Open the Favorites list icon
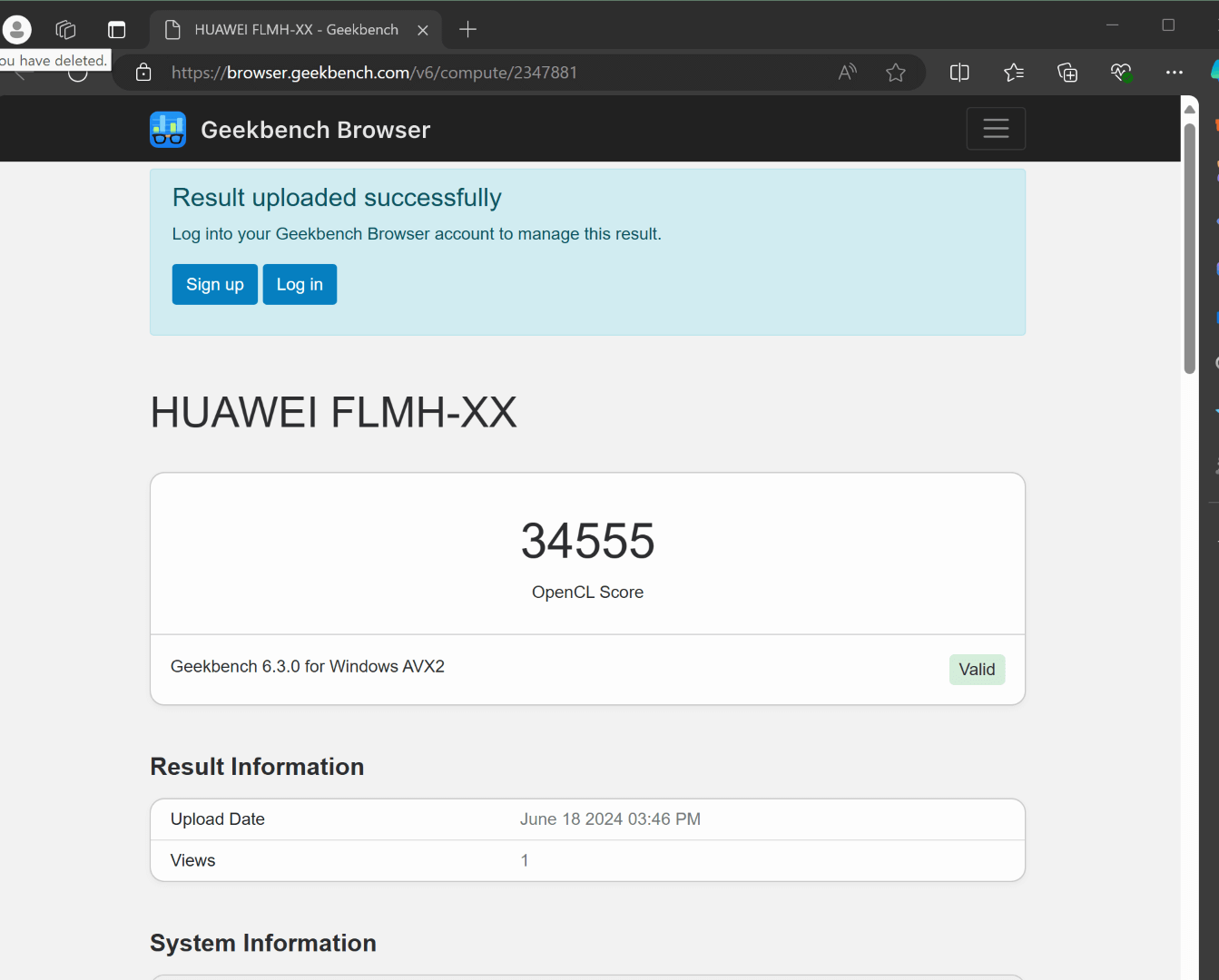Viewport: 1219px width, 980px height. click(x=1014, y=73)
